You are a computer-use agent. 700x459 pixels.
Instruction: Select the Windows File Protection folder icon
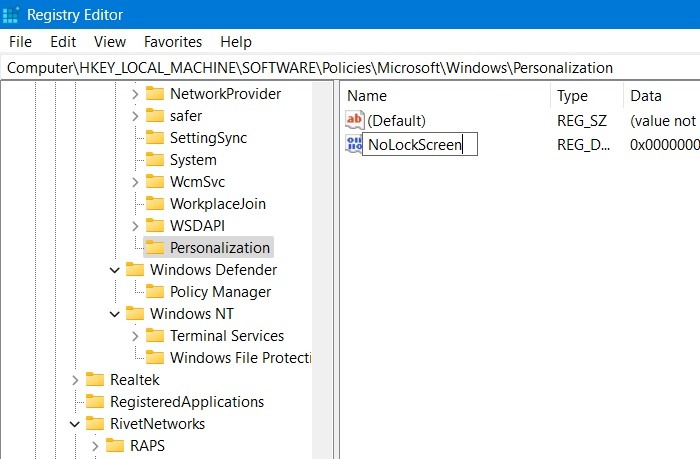[x=155, y=358]
